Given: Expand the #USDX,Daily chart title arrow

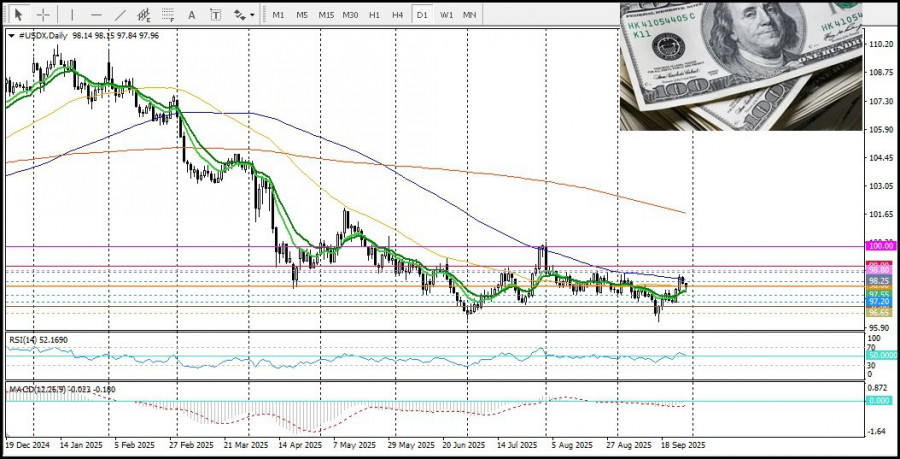Looking at the screenshot, I should coord(10,35).
